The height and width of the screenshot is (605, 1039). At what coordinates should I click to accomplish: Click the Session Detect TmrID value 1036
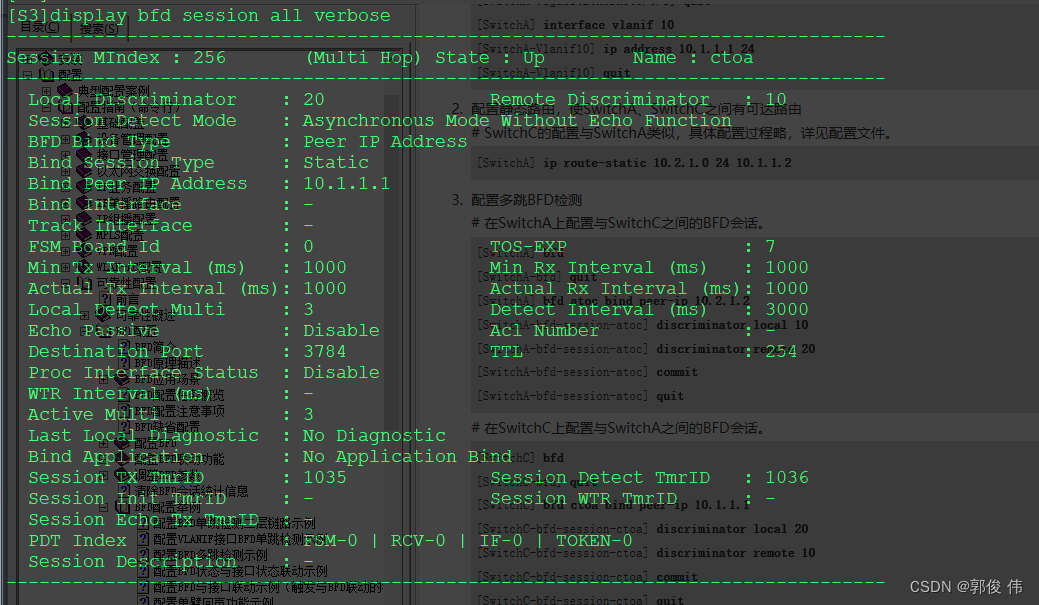[x=787, y=477]
